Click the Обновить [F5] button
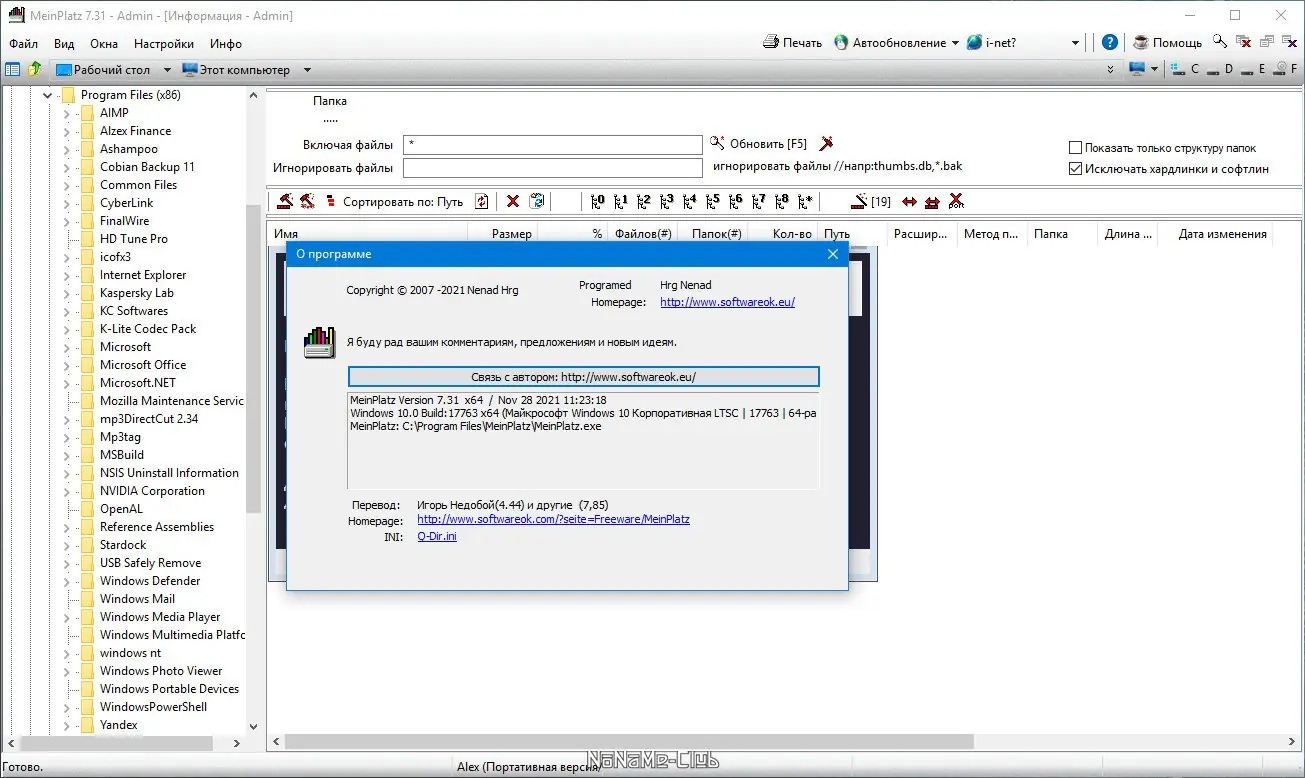 pos(759,144)
